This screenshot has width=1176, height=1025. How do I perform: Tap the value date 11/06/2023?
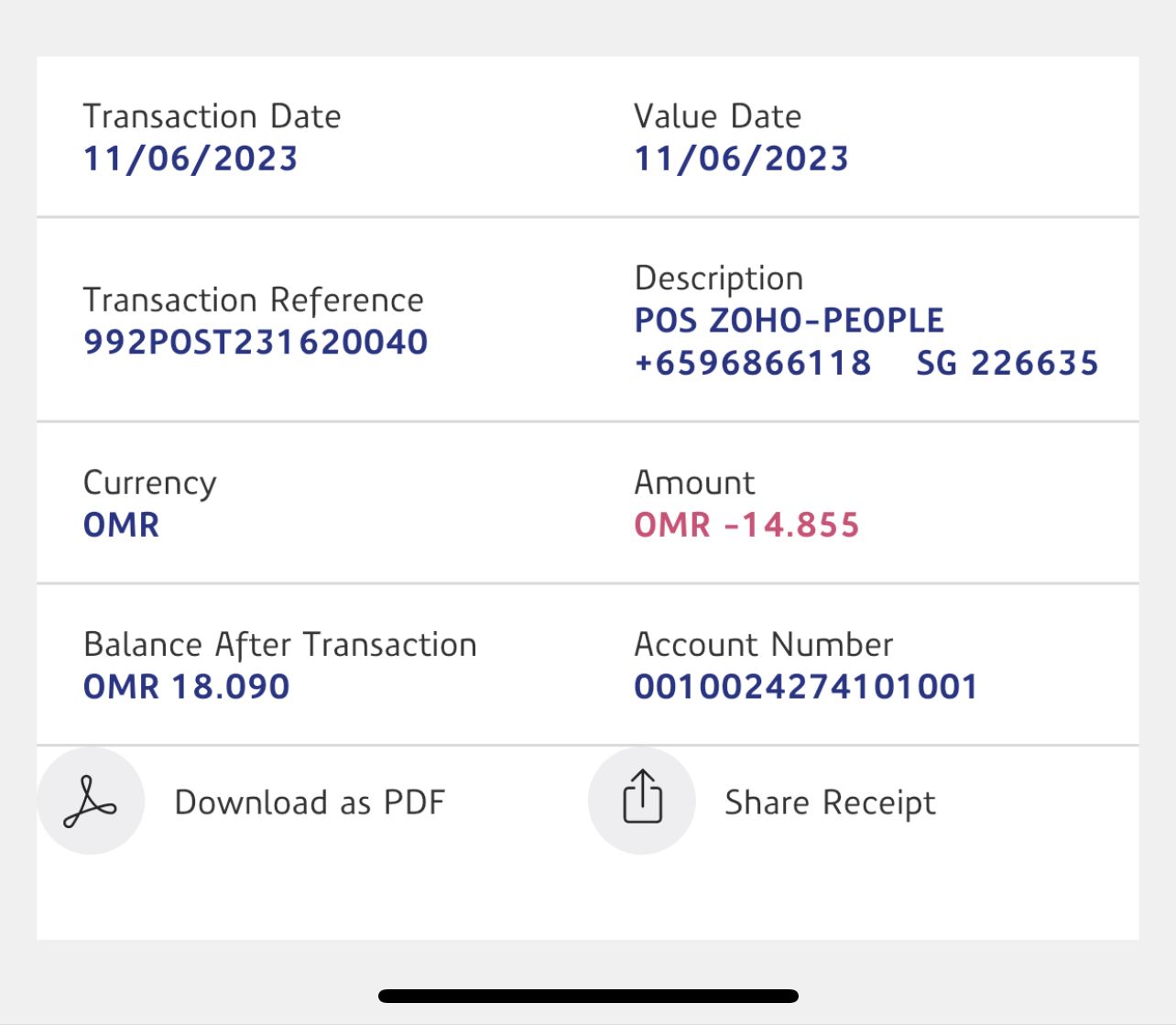pyautogui.click(x=741, y=158)
